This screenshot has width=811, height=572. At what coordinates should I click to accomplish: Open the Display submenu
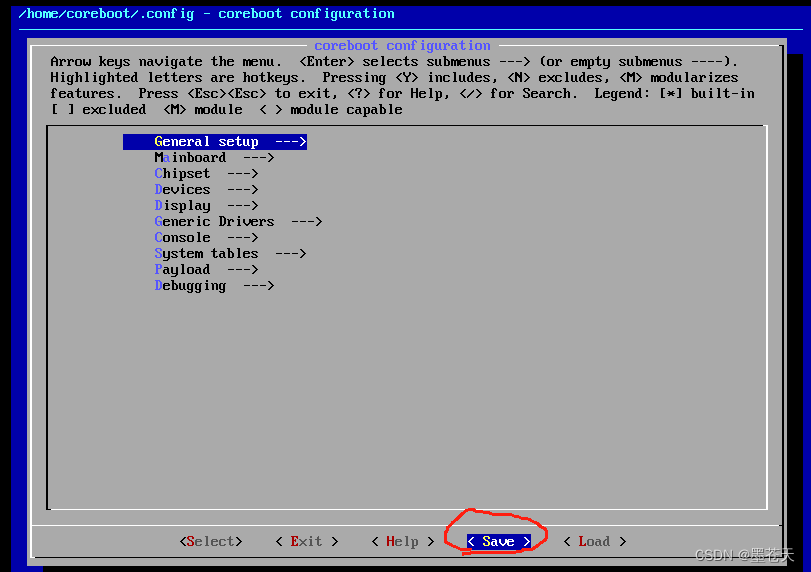206,206
